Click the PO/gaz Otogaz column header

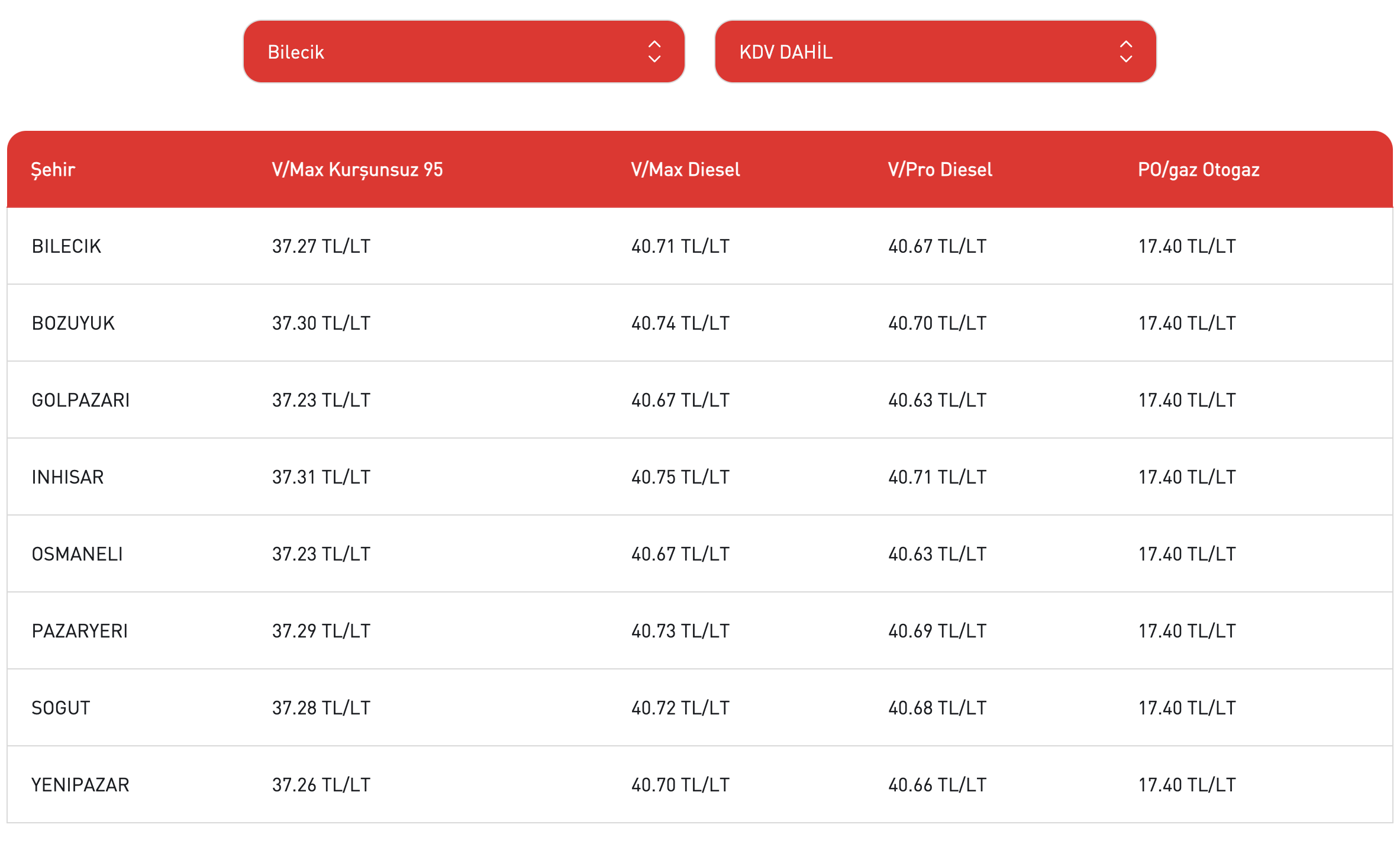tap(1198, 170)
